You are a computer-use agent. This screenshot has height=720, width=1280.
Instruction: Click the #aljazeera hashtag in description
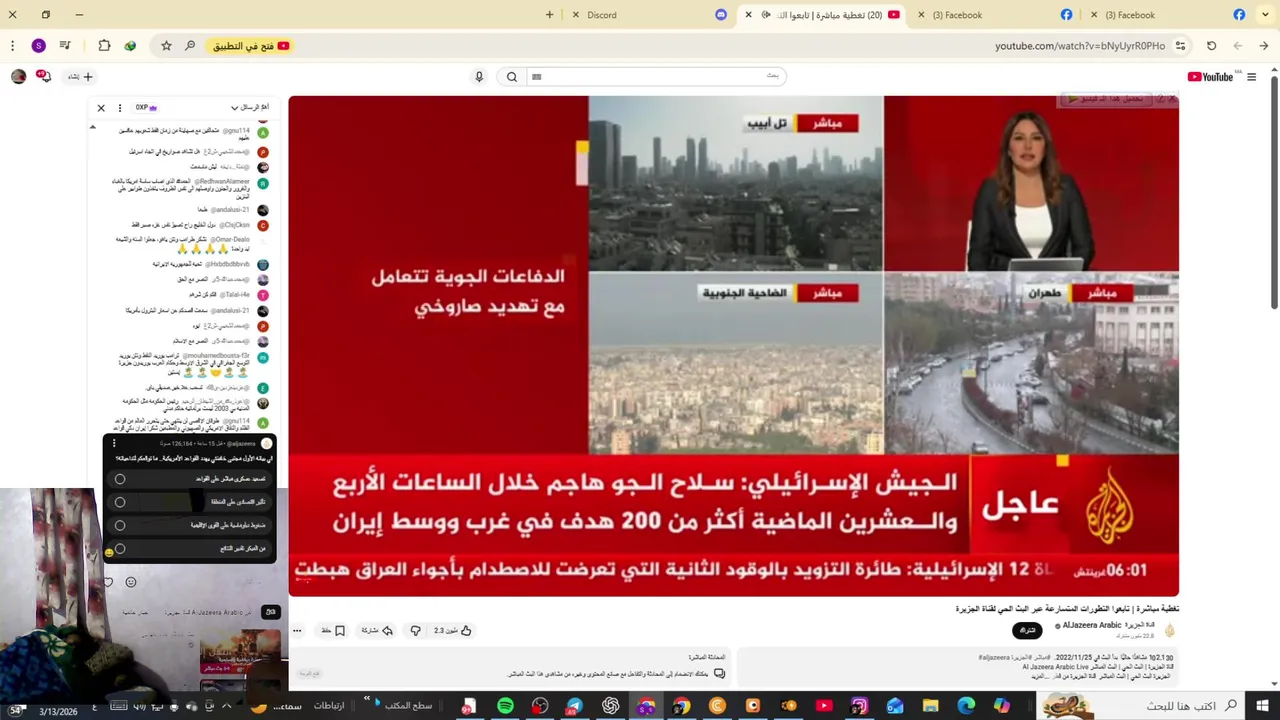click(x=994, y=658)
